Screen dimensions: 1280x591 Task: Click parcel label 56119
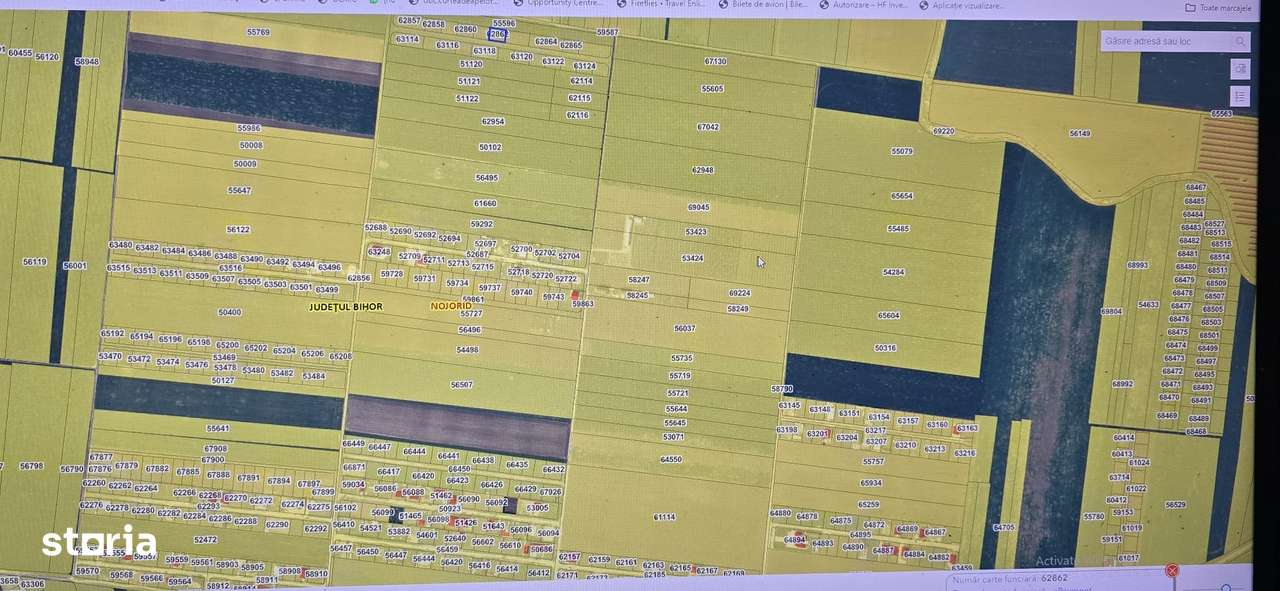coord(34,262)
